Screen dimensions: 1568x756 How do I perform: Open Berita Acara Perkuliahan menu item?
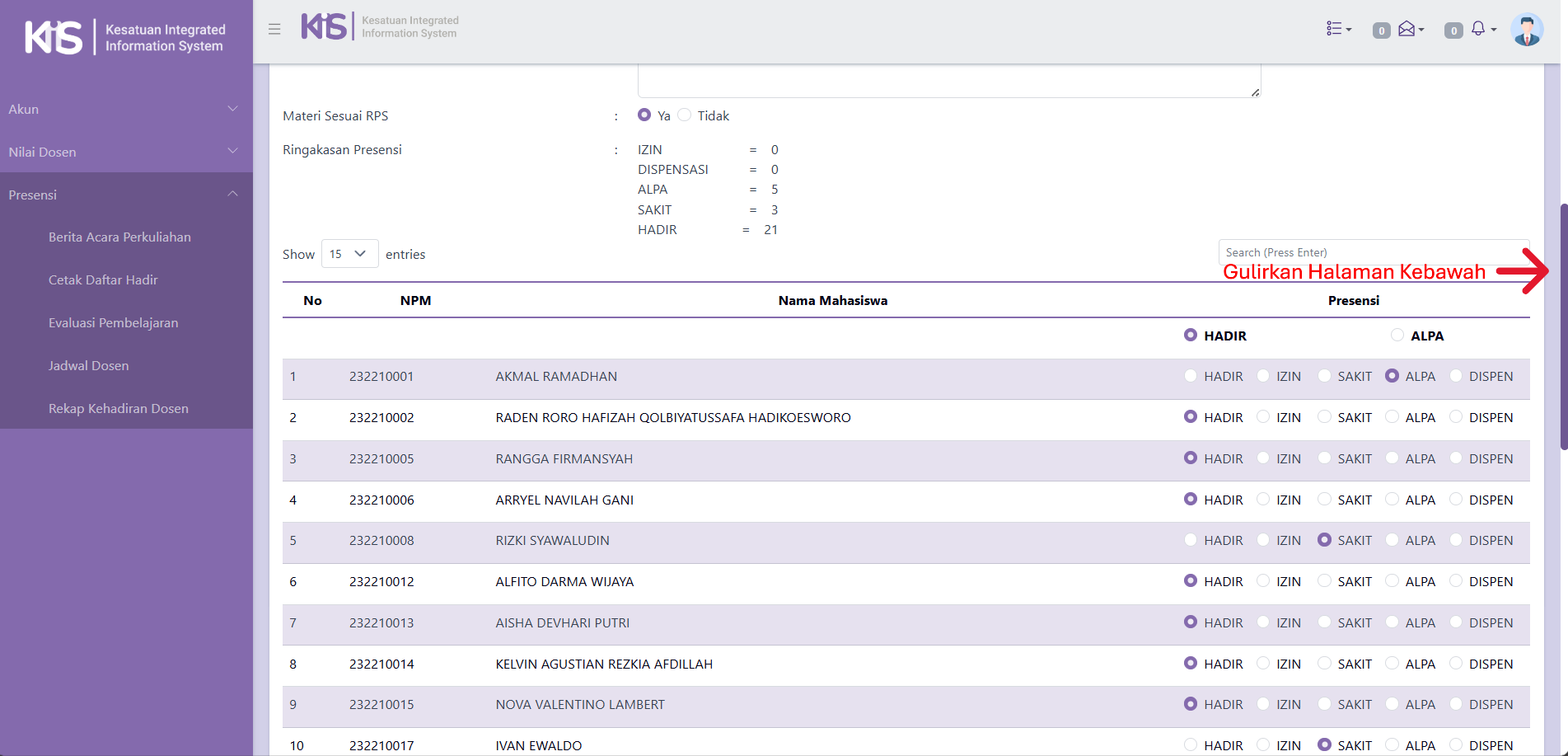click(x=119, y=237)
